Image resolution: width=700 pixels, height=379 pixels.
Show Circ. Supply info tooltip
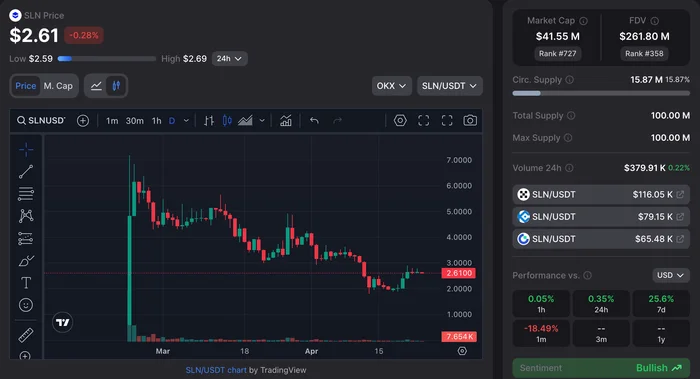(570, 80)
